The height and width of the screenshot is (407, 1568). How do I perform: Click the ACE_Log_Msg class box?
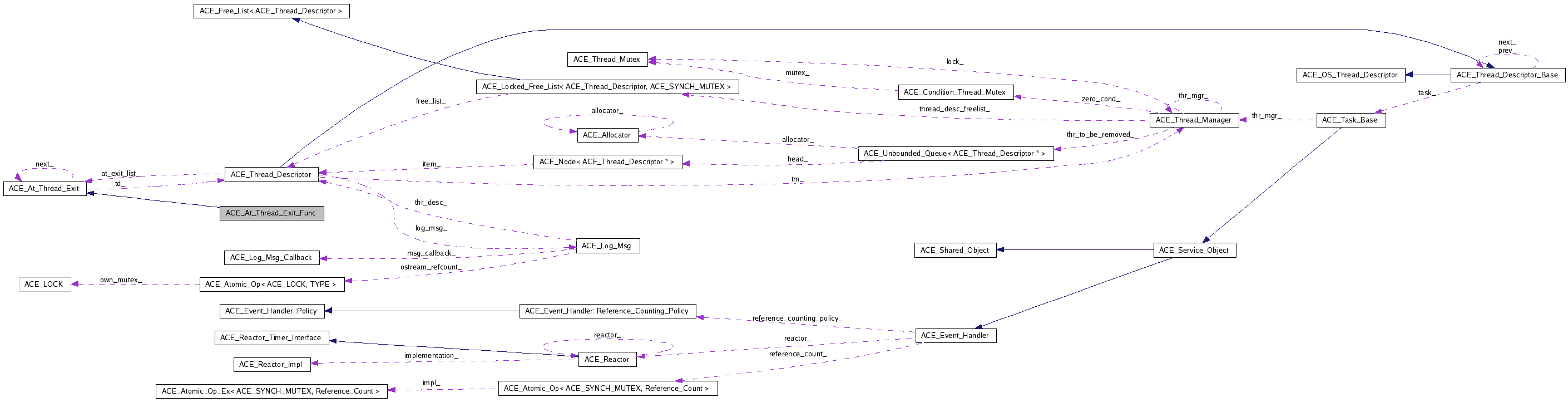607,246
